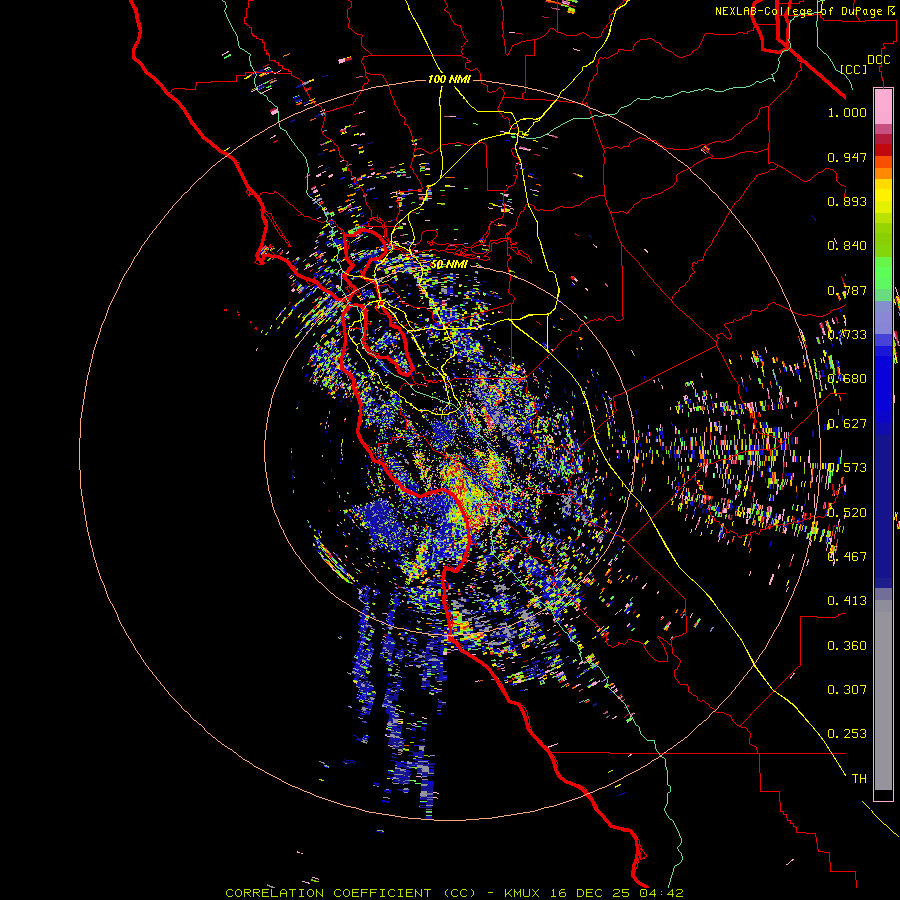The width and height of the screenshot is (900, 900).
Task: Click the 0.360 scale value
Action: tap(847, 646)
